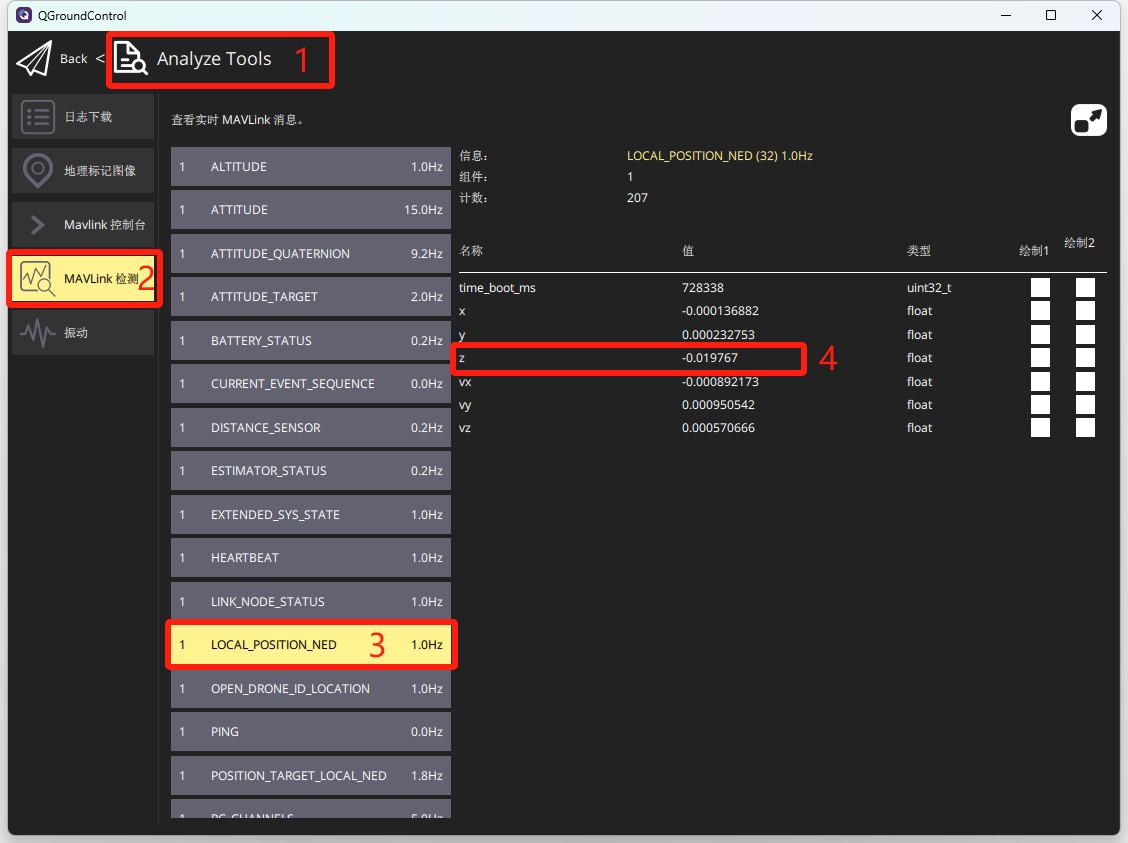Screen dimensions: 1128x843
Task: Click the 值 column header
Action: point(688,250)
